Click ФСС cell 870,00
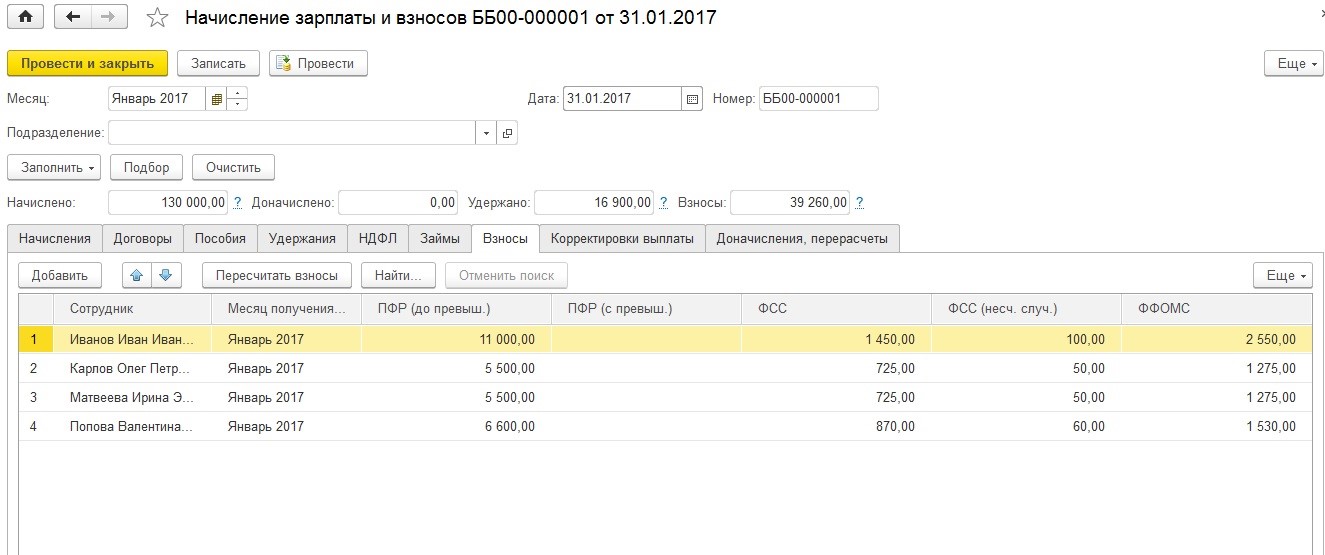The width and height of the screenshot is (1325, 555). point(836,426)
